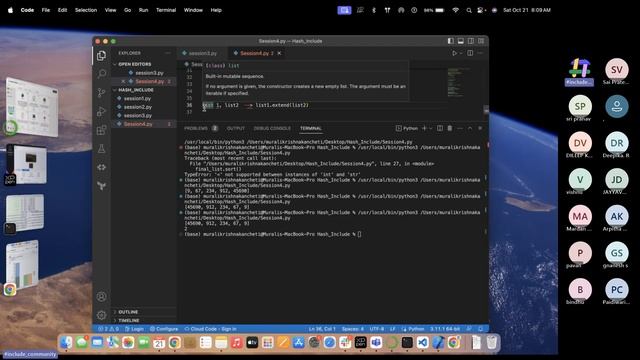The image size is (640, 360).
Task: Open the Extensions view
Action: coord(102,130)
